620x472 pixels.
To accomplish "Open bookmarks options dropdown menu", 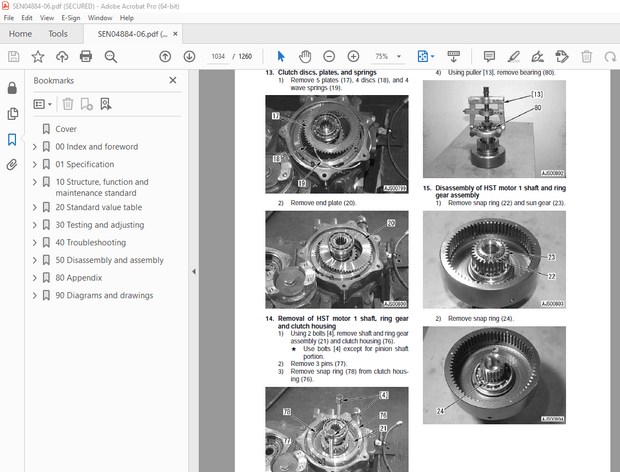I will click(x=42, y=104).
